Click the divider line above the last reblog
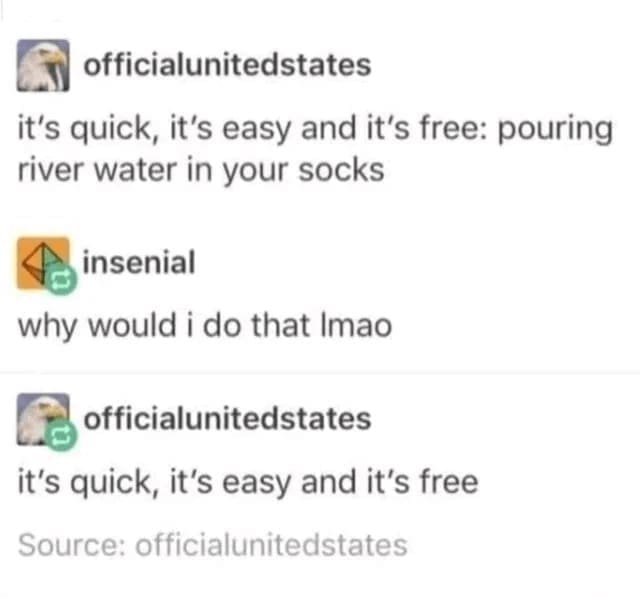Viewport: 640px width, 598px height. tap(320, 373)
